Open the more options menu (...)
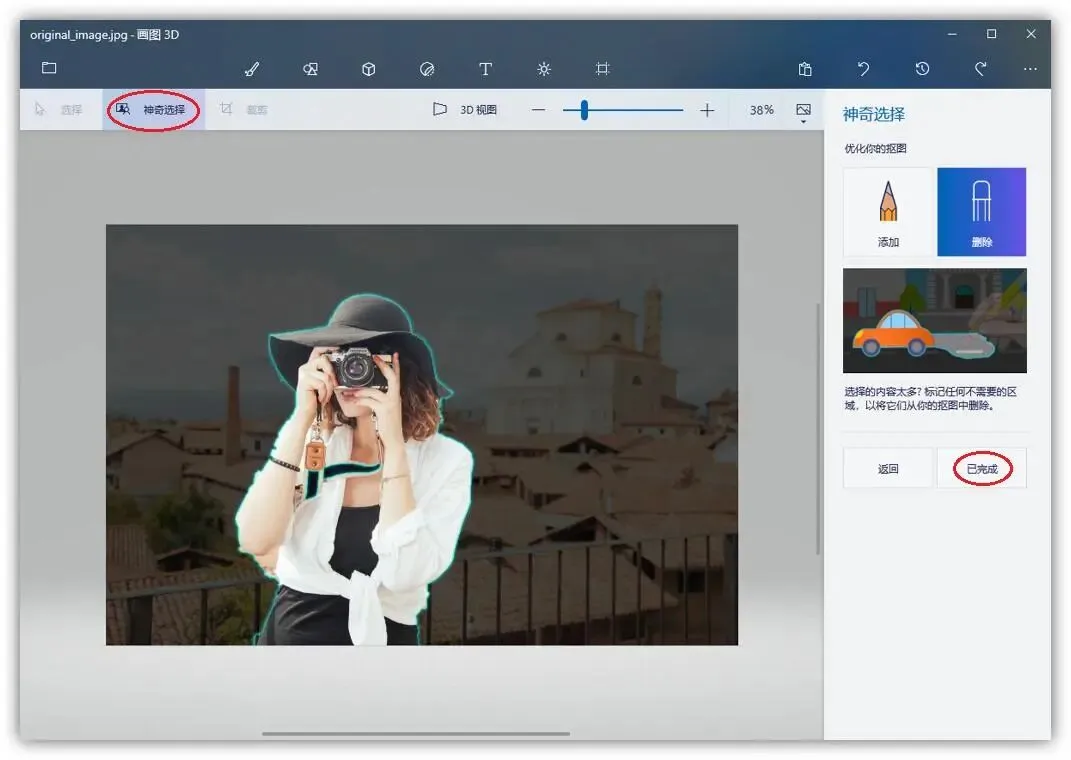The image size is (1071, 760). tap(1030, 69)
